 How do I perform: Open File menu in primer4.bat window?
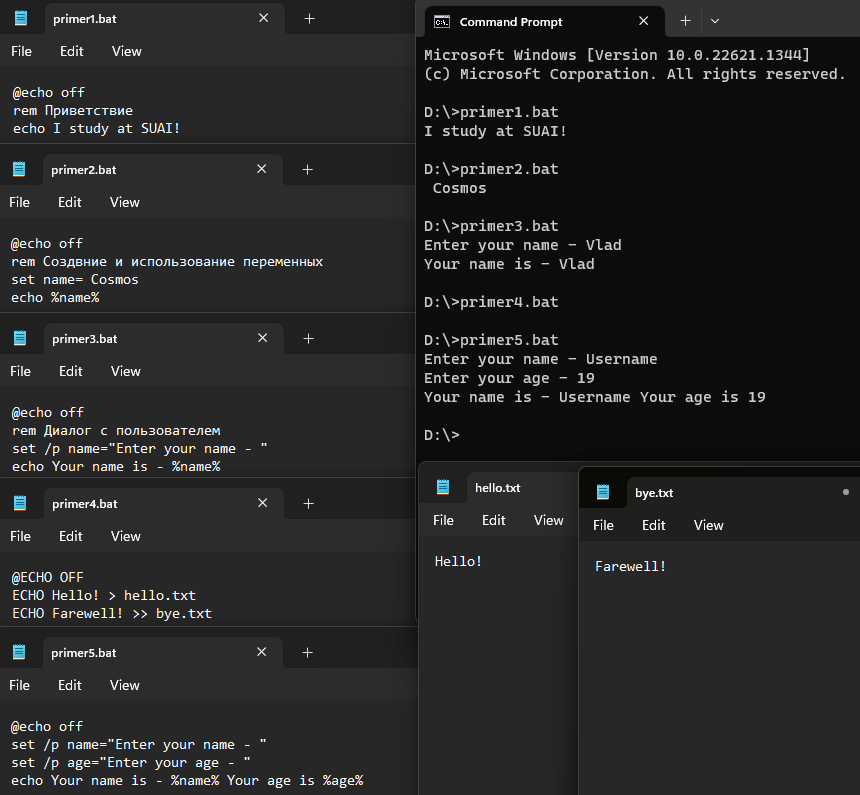(20, 536)
